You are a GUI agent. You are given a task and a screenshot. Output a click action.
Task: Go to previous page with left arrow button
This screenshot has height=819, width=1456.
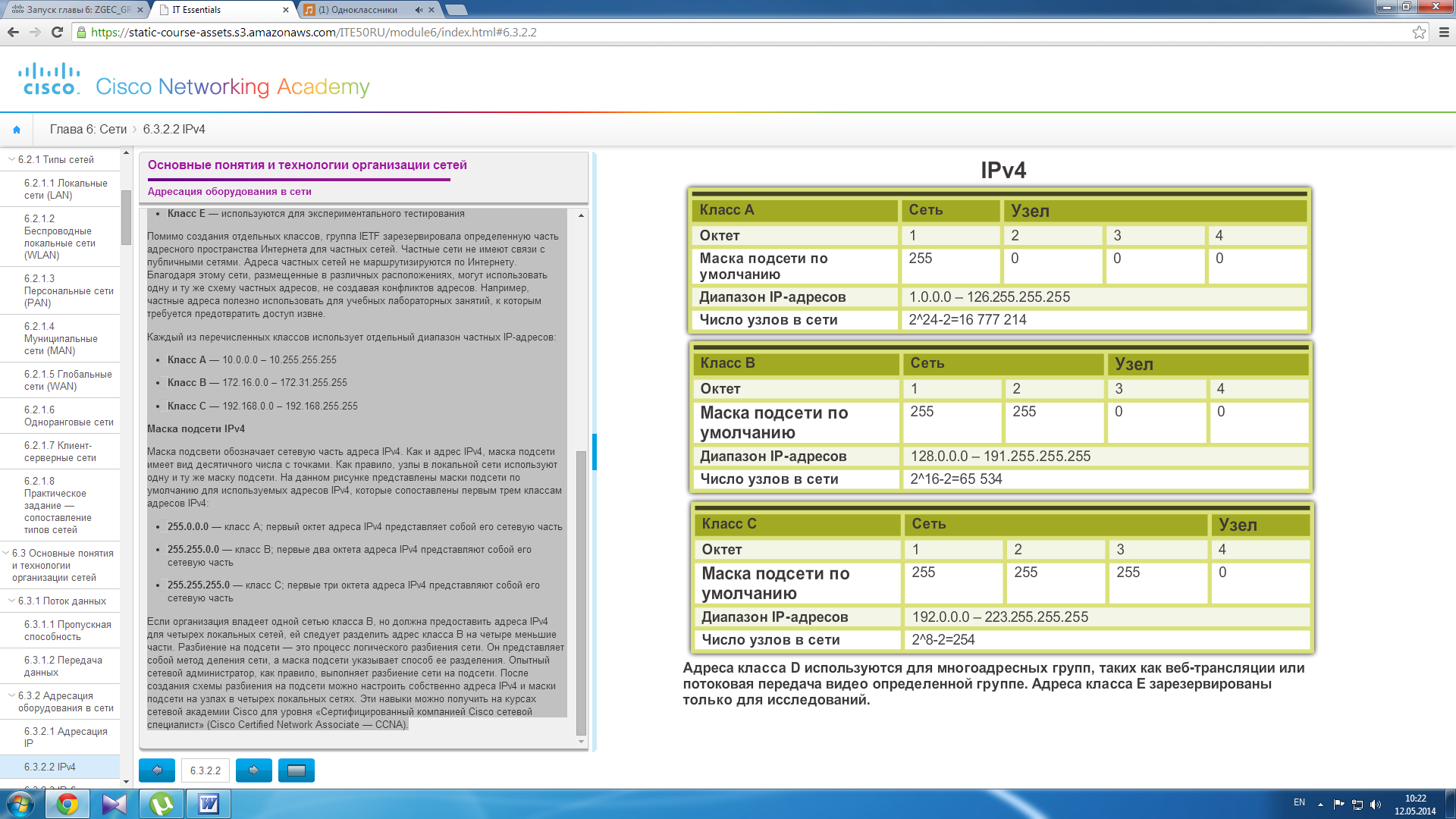coord(157,770)
